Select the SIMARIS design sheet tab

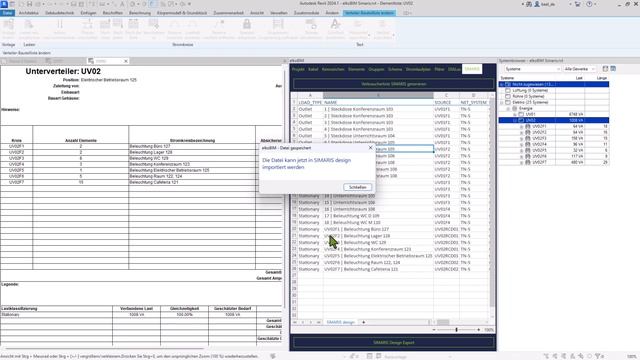(x=340, y=322)
